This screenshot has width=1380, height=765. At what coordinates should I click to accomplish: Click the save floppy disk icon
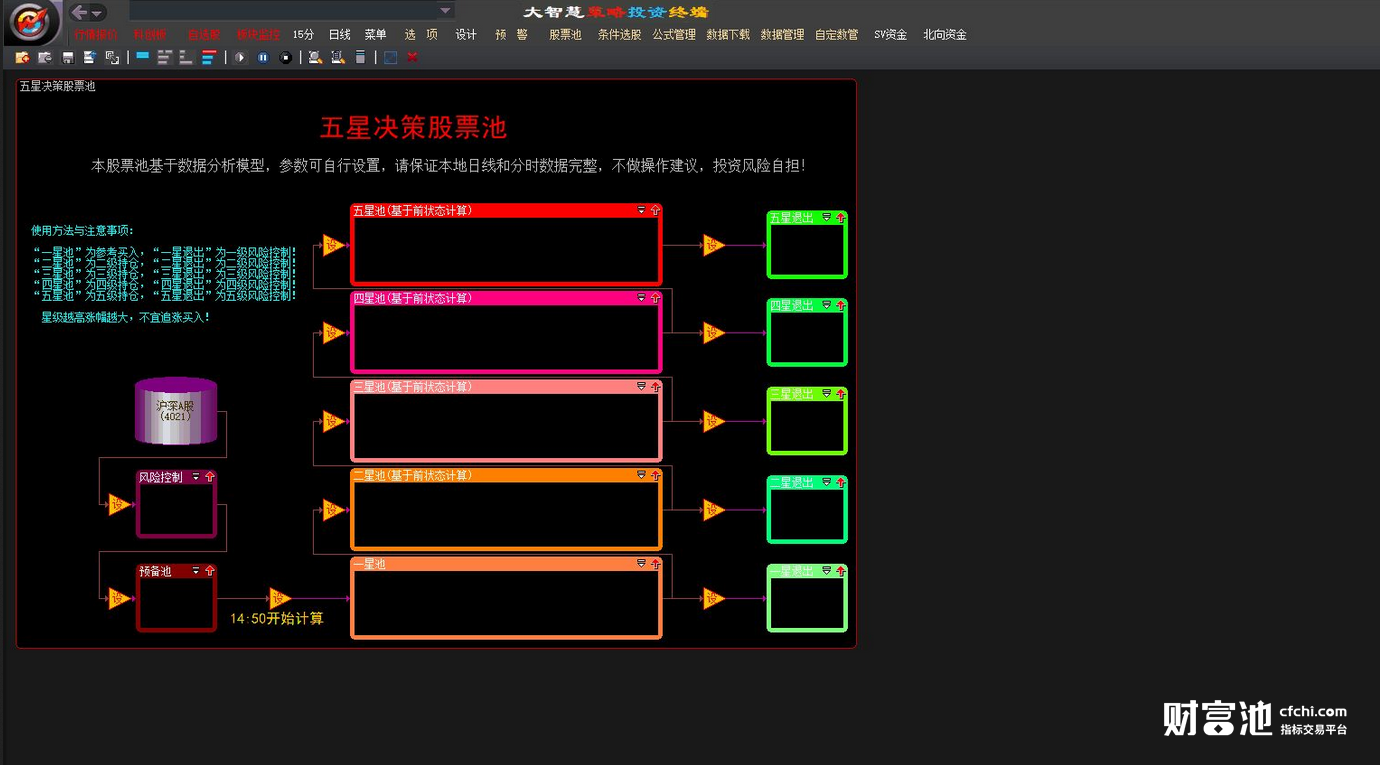[68, 58]
